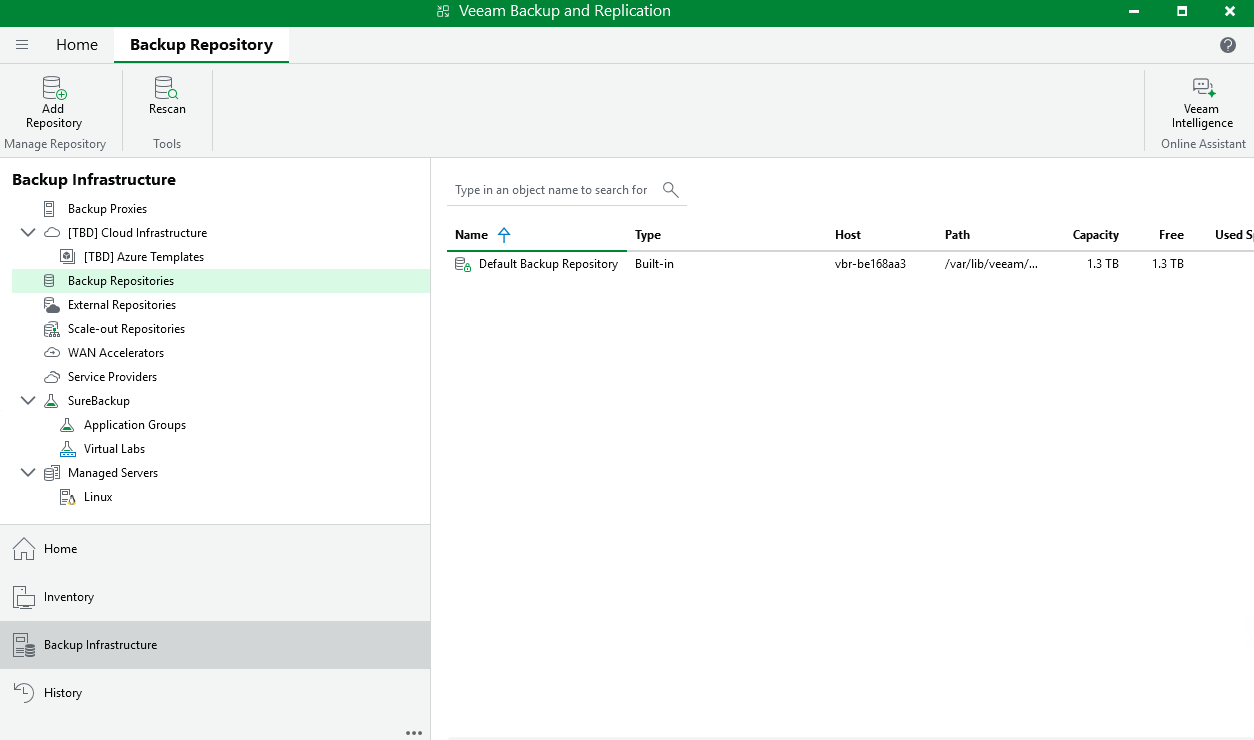Select Scale-out Repositories in the tree

(x=126, y=329)
